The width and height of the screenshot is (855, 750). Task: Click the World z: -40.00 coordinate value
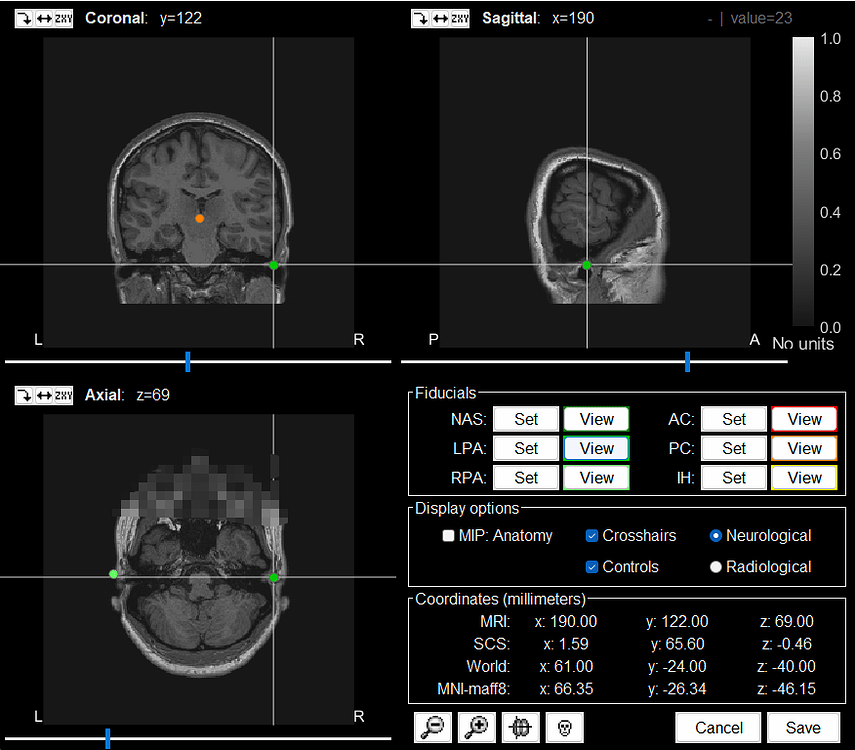[786, 667]
